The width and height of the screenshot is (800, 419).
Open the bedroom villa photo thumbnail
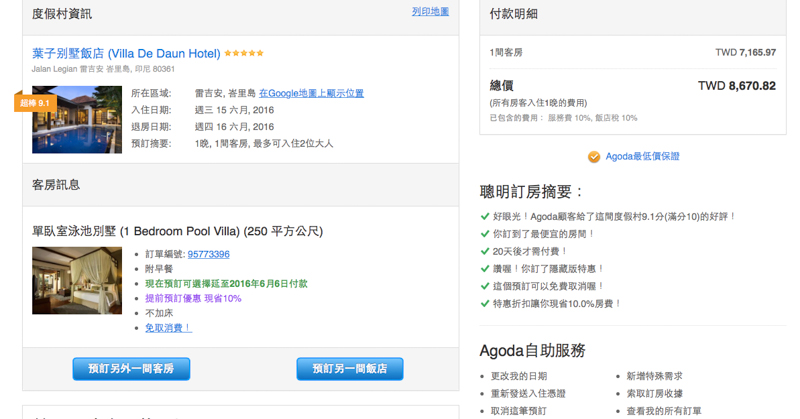(x=77, y=280)
